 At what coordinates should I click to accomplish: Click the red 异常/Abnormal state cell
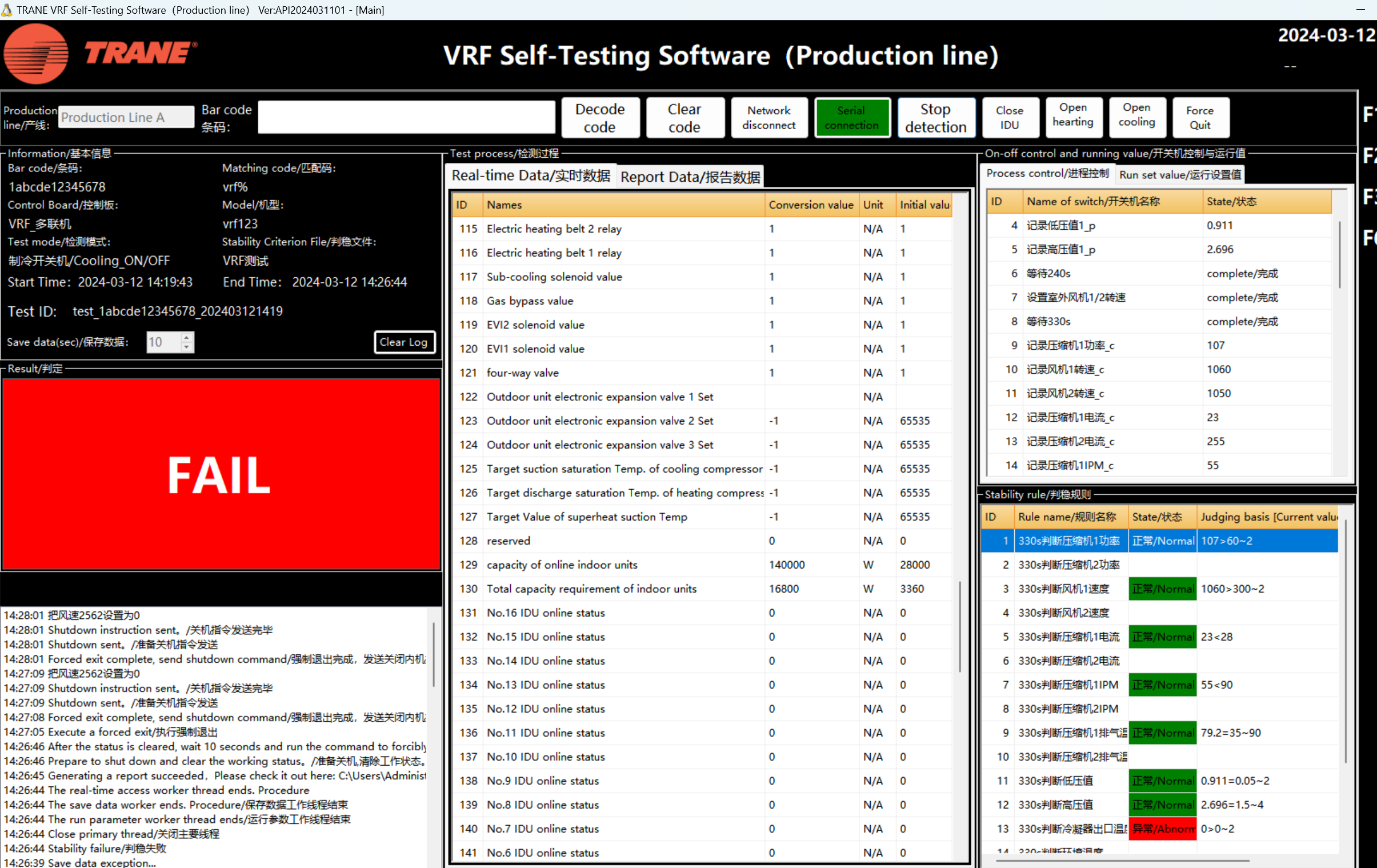click(1163, 829)
